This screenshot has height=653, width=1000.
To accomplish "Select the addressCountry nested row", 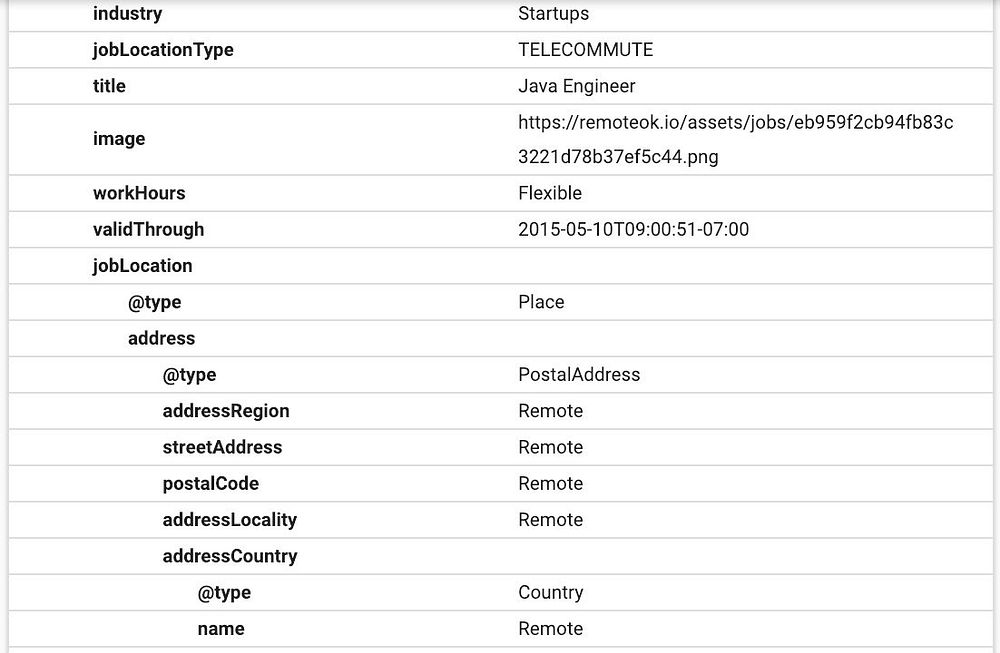I will [230, 556].
